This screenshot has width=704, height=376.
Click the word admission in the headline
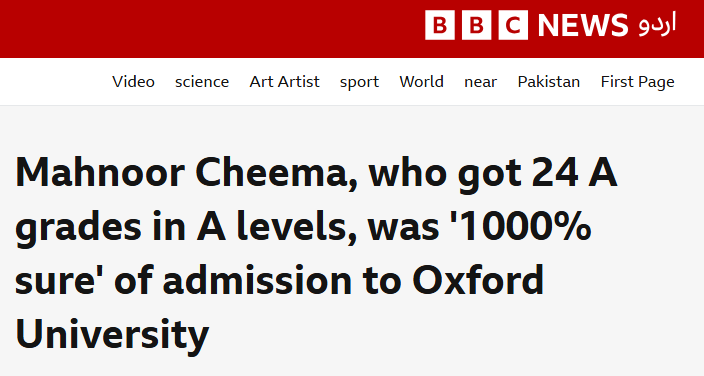coord(257,280)
